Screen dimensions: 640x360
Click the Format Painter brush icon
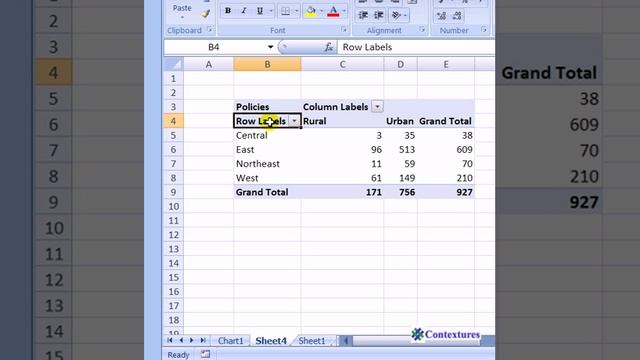206,14
